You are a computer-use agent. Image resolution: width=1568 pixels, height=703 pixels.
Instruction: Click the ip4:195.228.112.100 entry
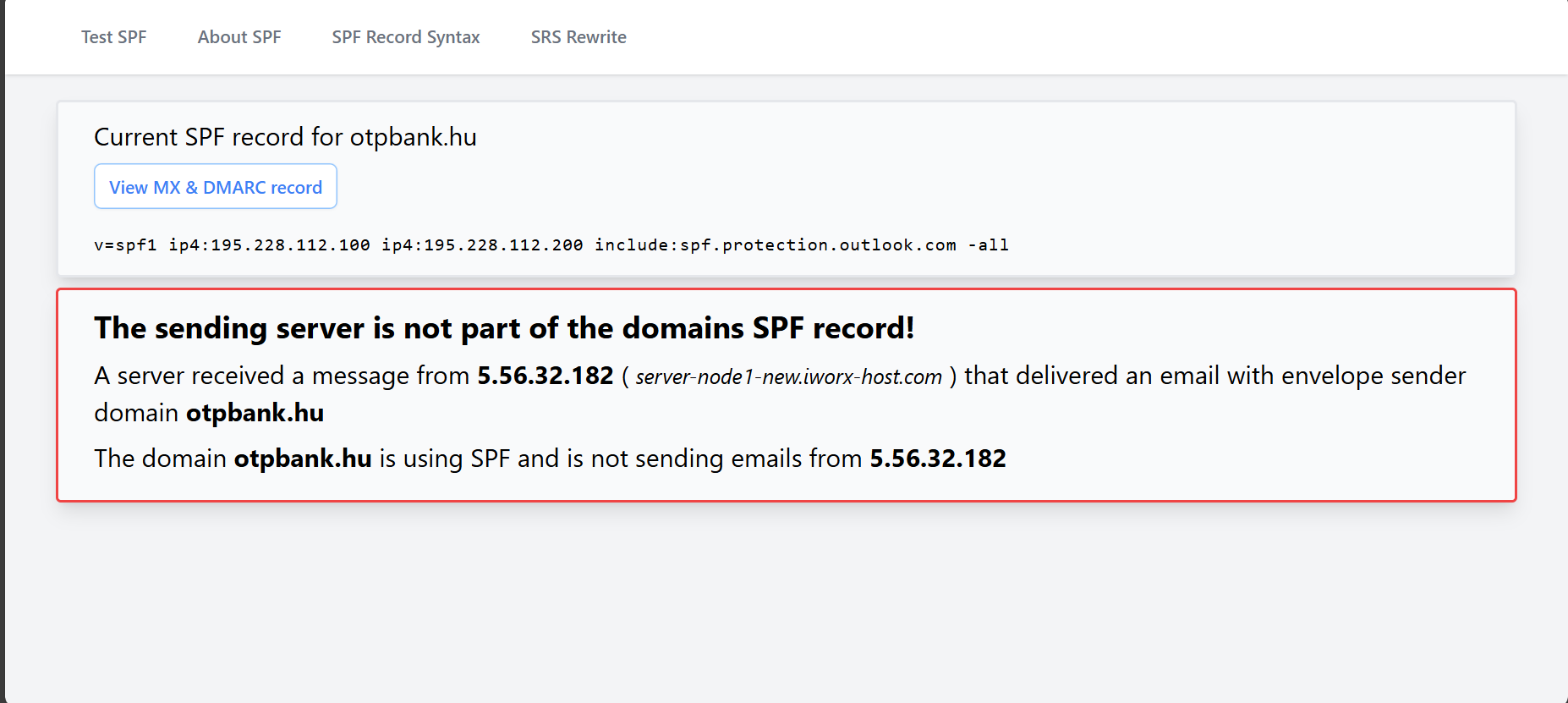[269, 245]
